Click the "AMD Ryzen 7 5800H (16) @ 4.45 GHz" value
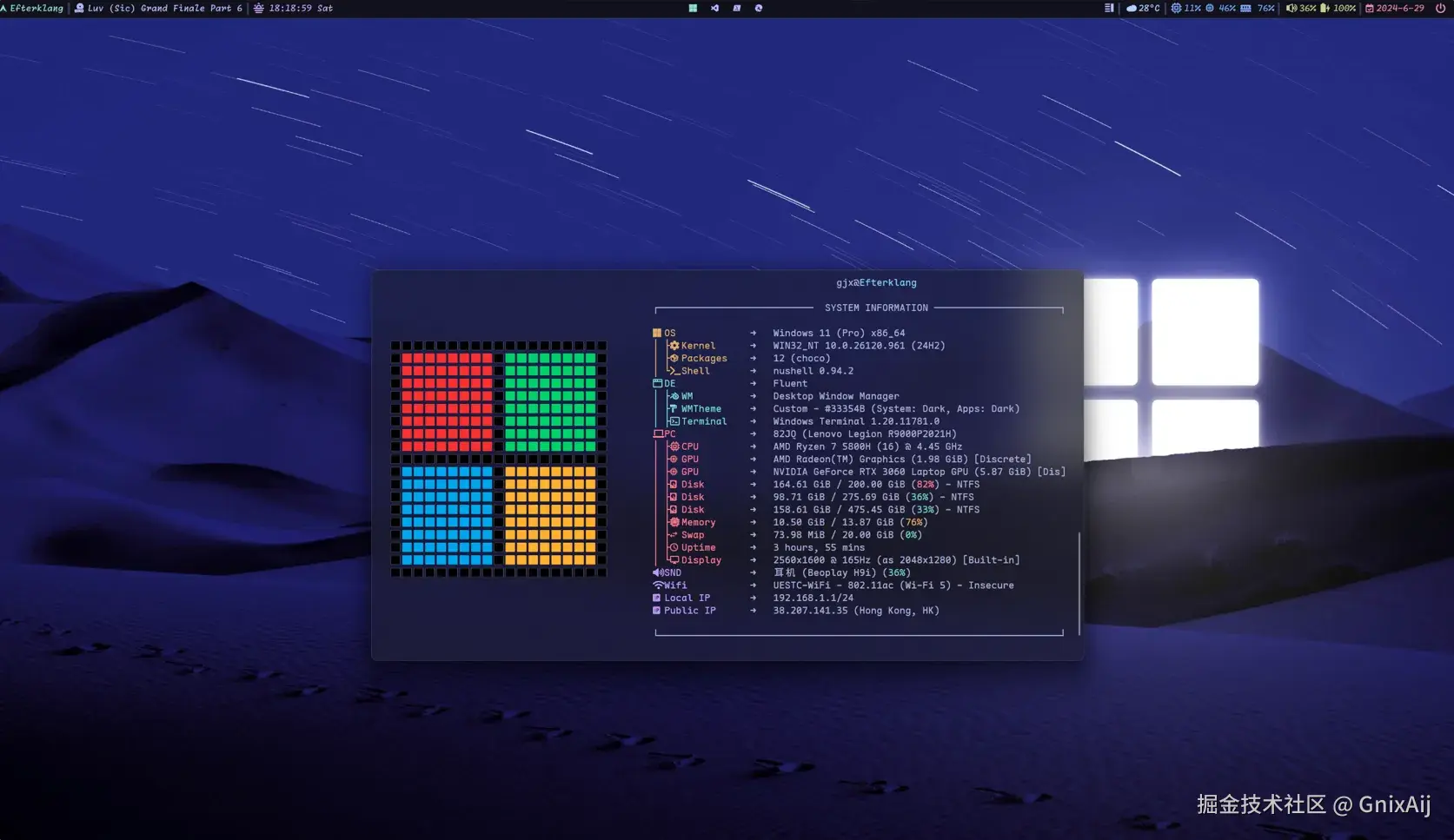The width and height of the screenshot is (1454, 840). coord(867,446)
